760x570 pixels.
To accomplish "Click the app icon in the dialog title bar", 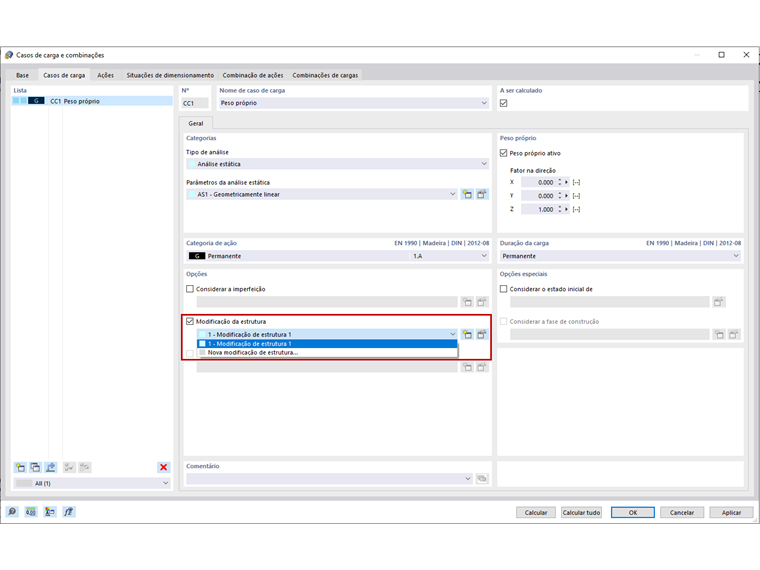I will 9,55.
